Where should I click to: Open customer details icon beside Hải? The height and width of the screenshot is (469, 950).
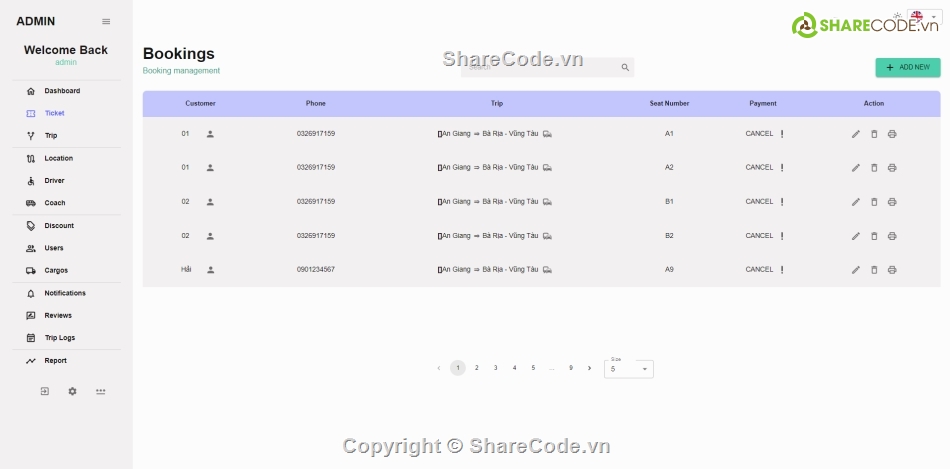click(x=210, y=270)
